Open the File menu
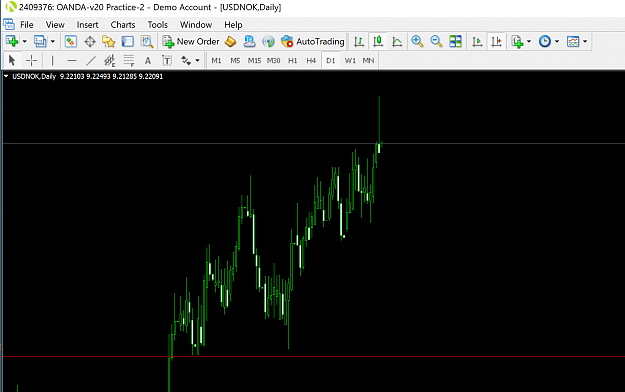Viewport: 625px width, 392px height. point(27,25)
